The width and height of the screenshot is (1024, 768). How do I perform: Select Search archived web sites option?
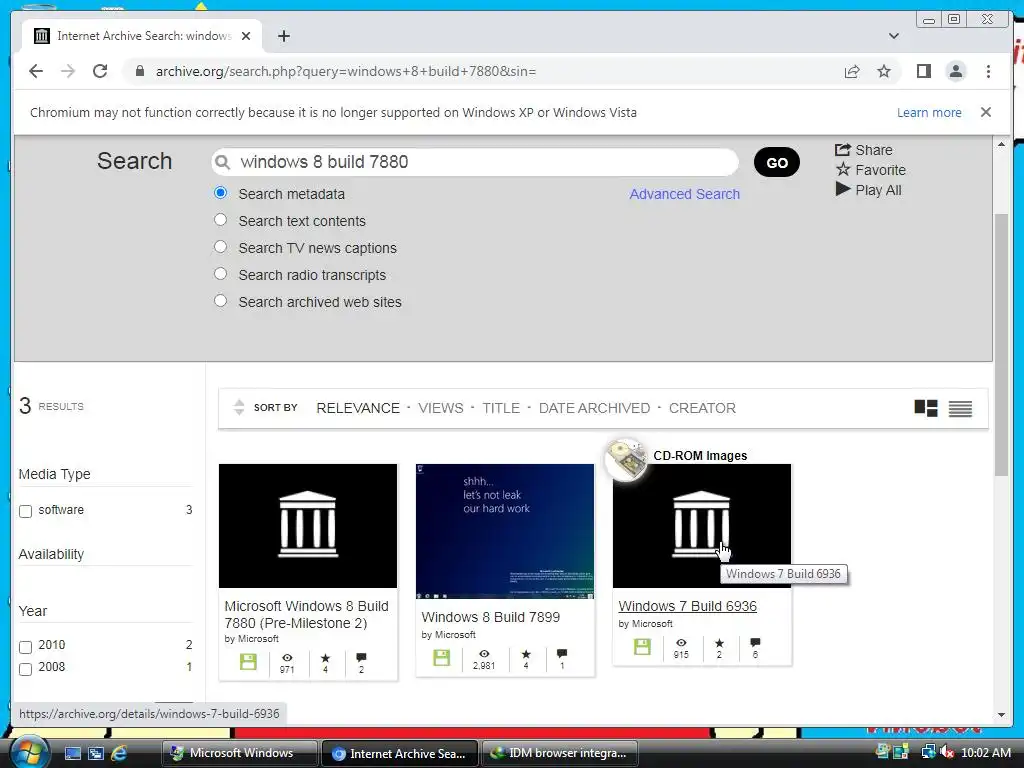click(x=221, y=301)
